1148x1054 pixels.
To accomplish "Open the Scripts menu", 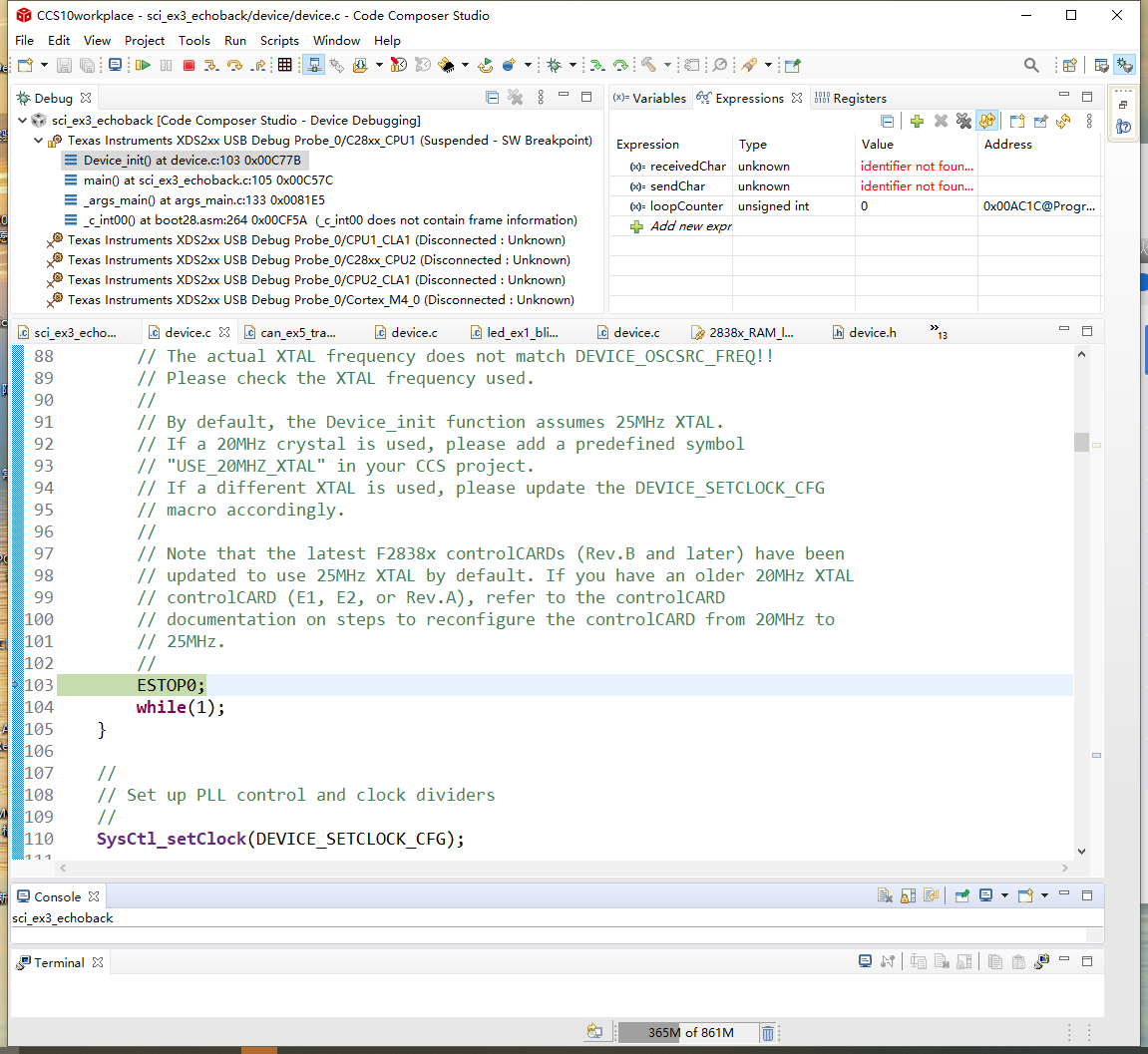I will click(x=279, y=41).
